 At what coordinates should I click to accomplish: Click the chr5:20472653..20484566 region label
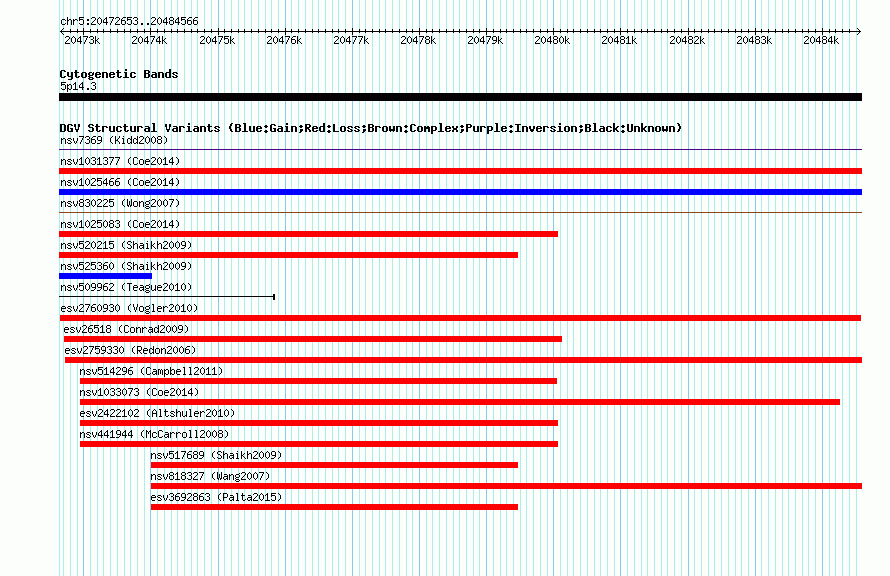pos(129,21)
